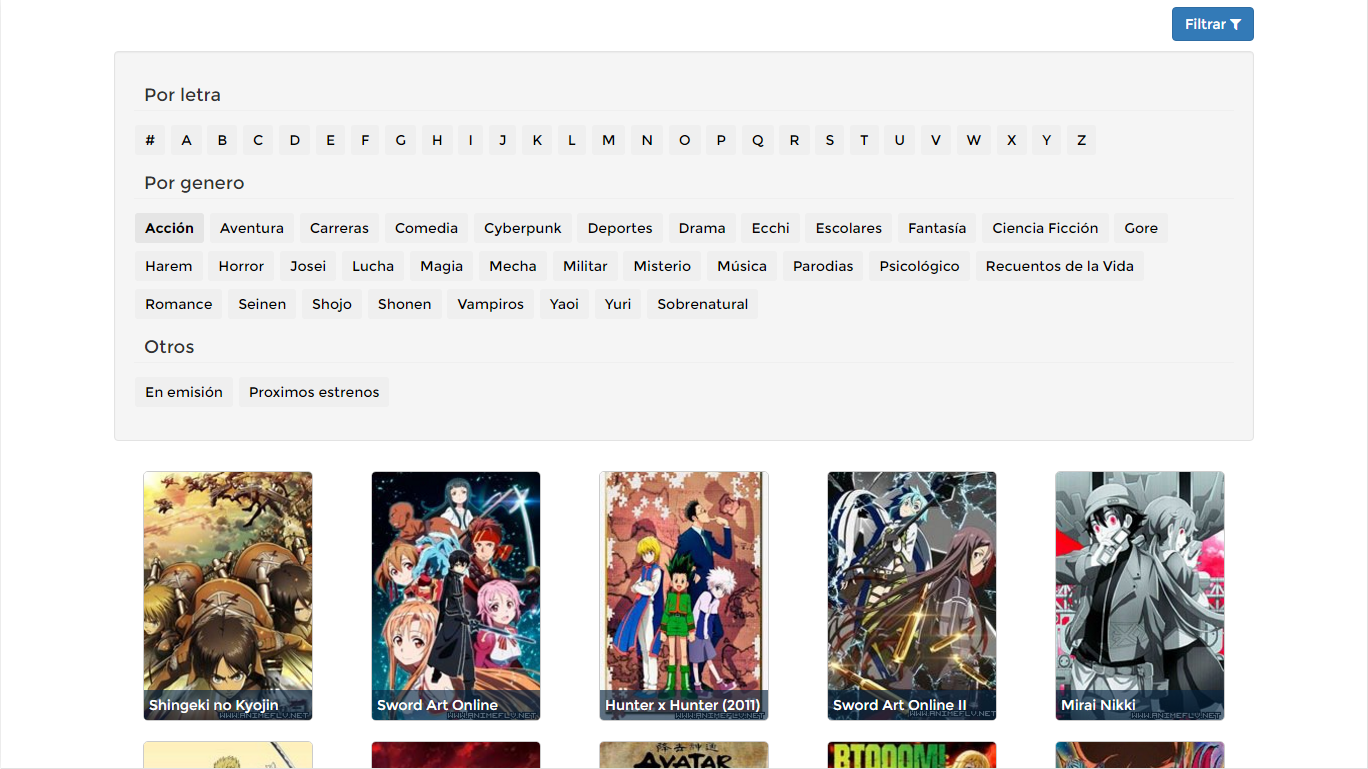The width and height of the screenshot is (1368, 769).
Task: Filter by Drama genre
Action: click(702, 228)
